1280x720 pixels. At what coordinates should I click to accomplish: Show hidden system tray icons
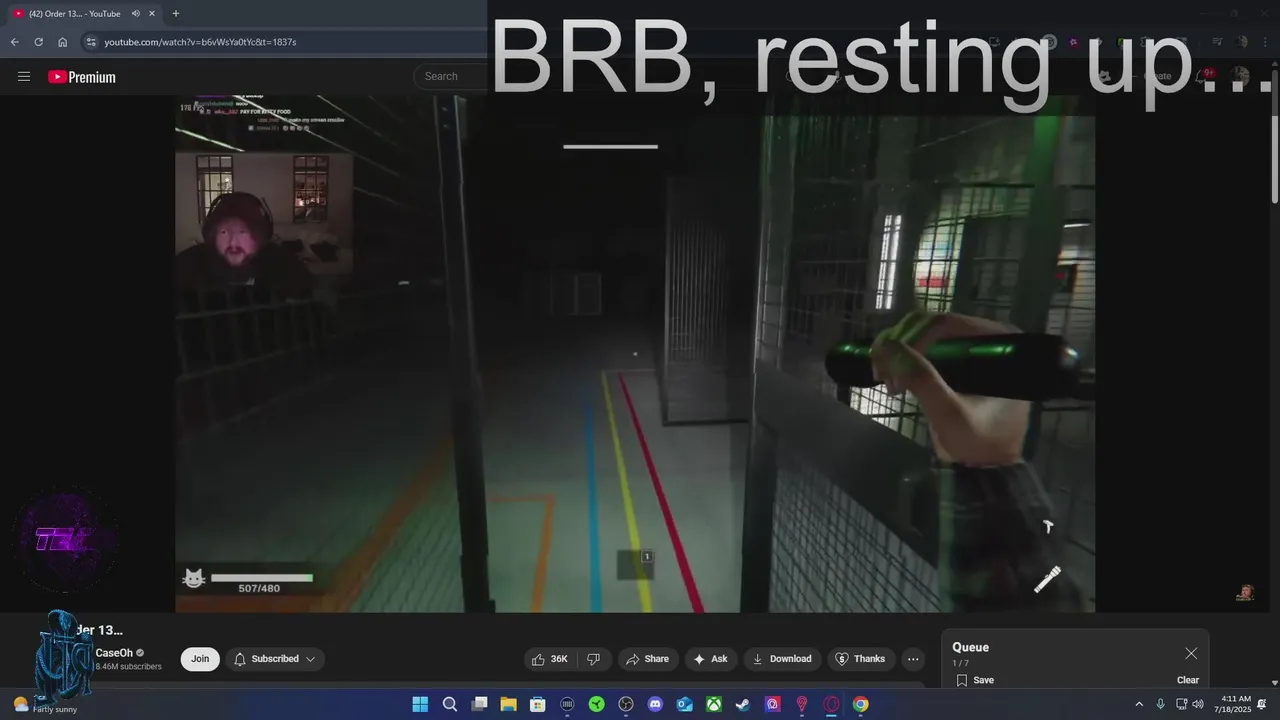coord(1138,704)
